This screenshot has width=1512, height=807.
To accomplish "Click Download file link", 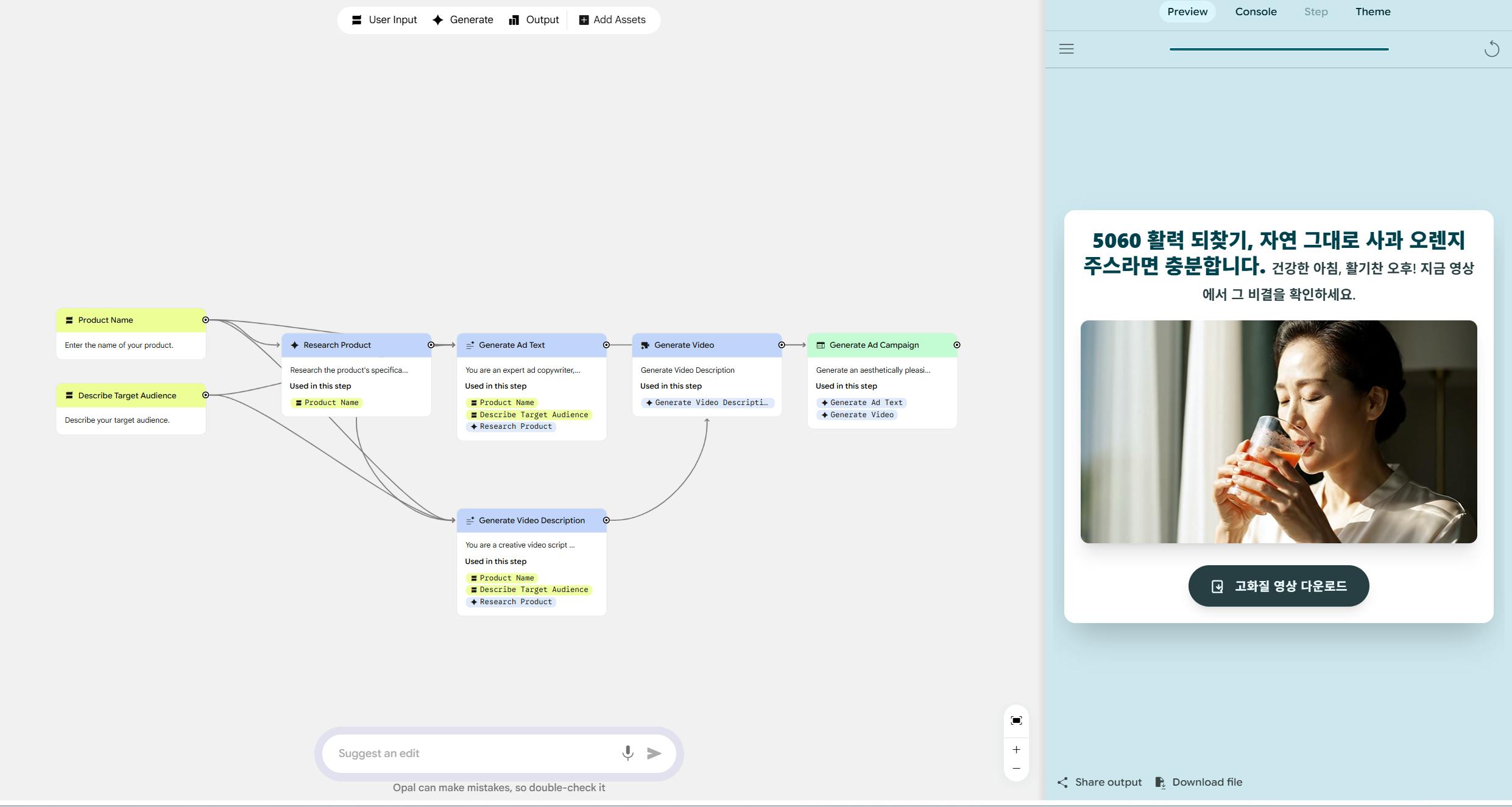I will click(1199, 783).
